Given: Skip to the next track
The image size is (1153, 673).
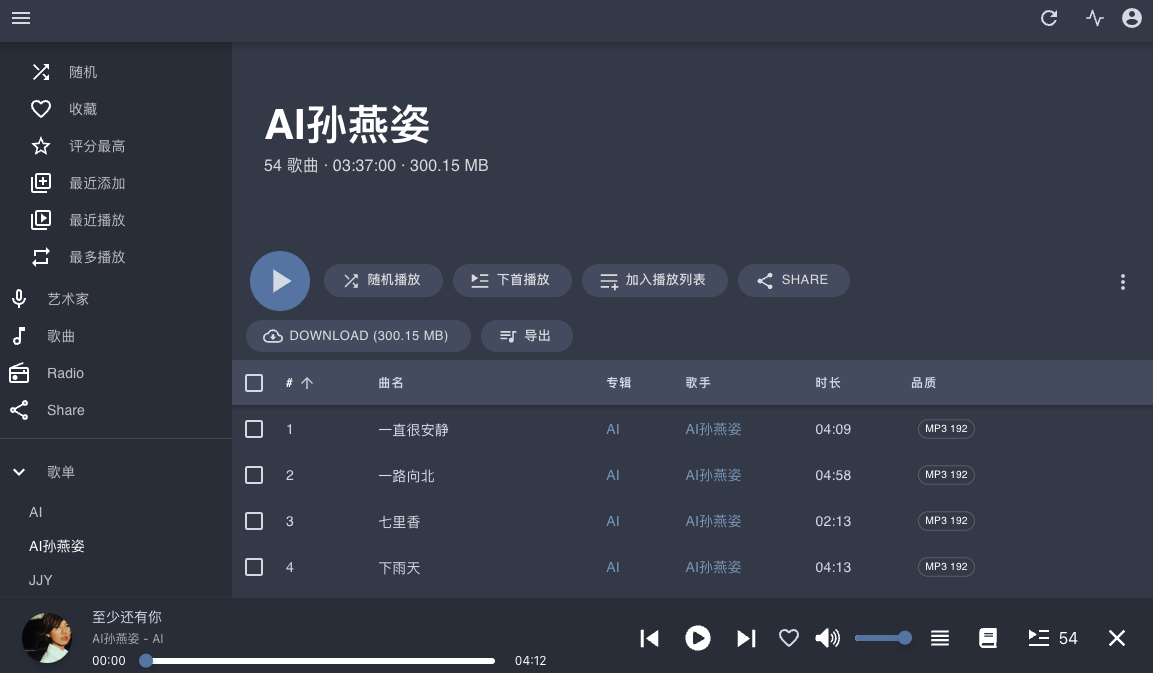Looking at the screenshot, I should coord(746,638).
